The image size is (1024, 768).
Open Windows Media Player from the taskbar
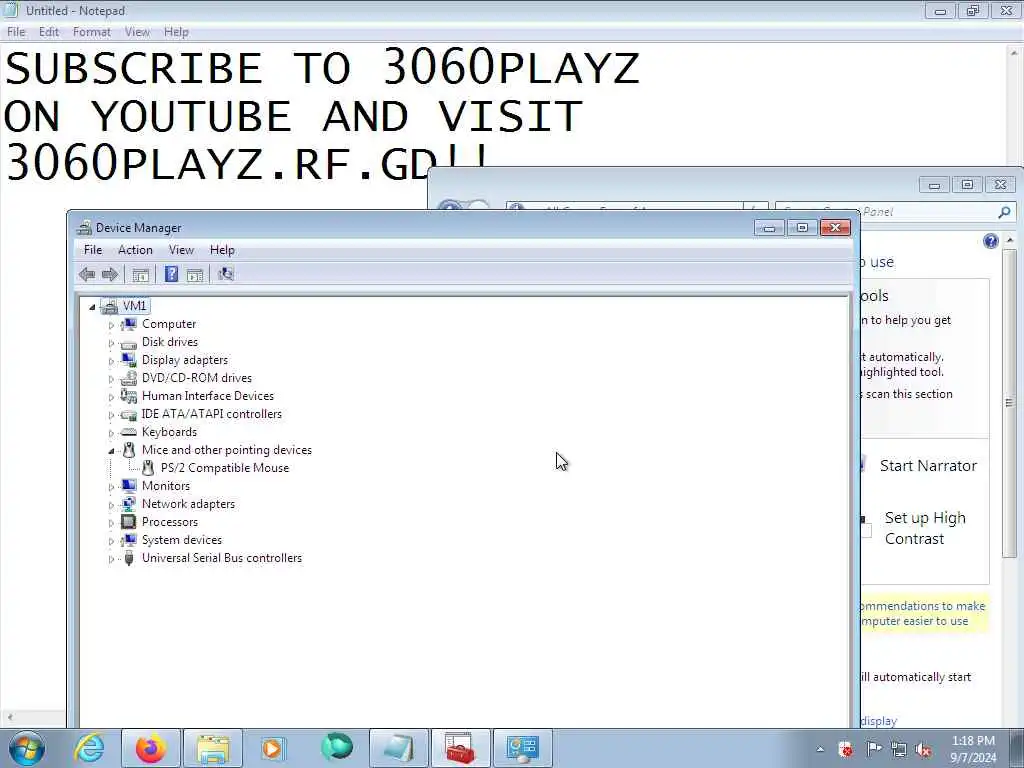tap(272, 748)
